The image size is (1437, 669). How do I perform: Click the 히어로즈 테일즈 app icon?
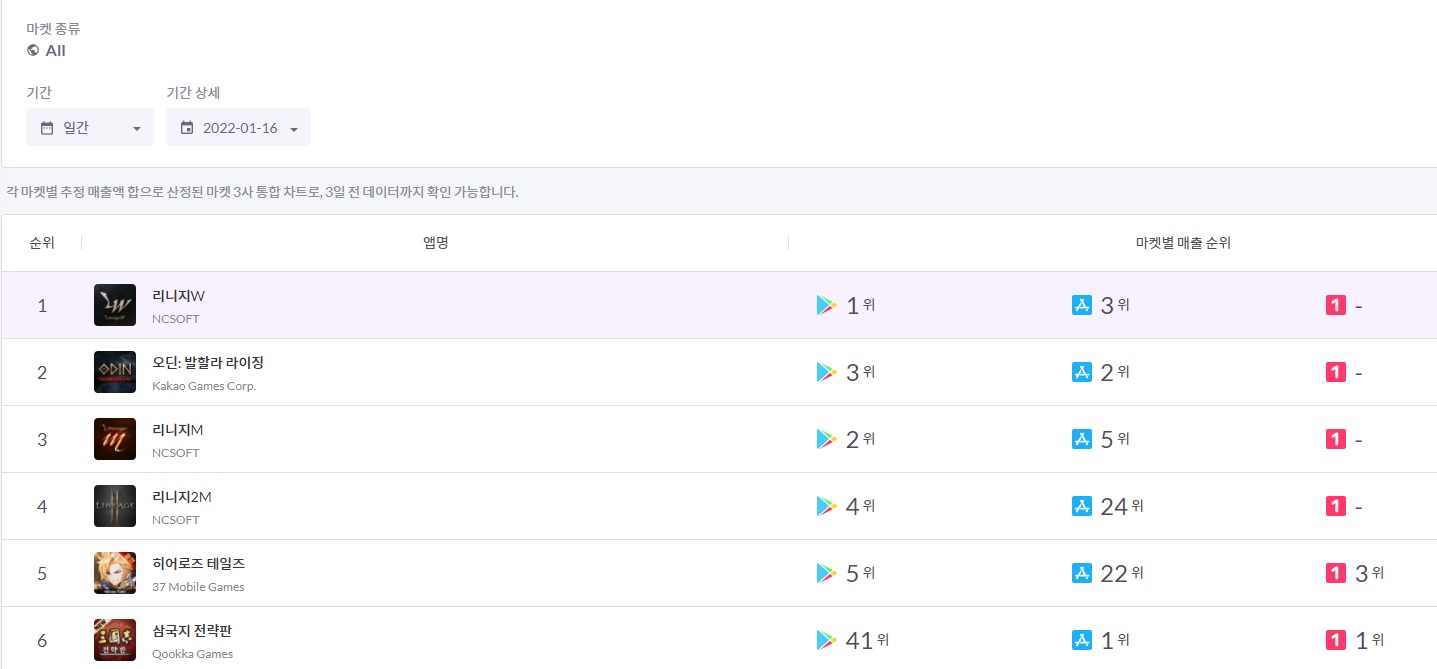(x=115, y=573)
